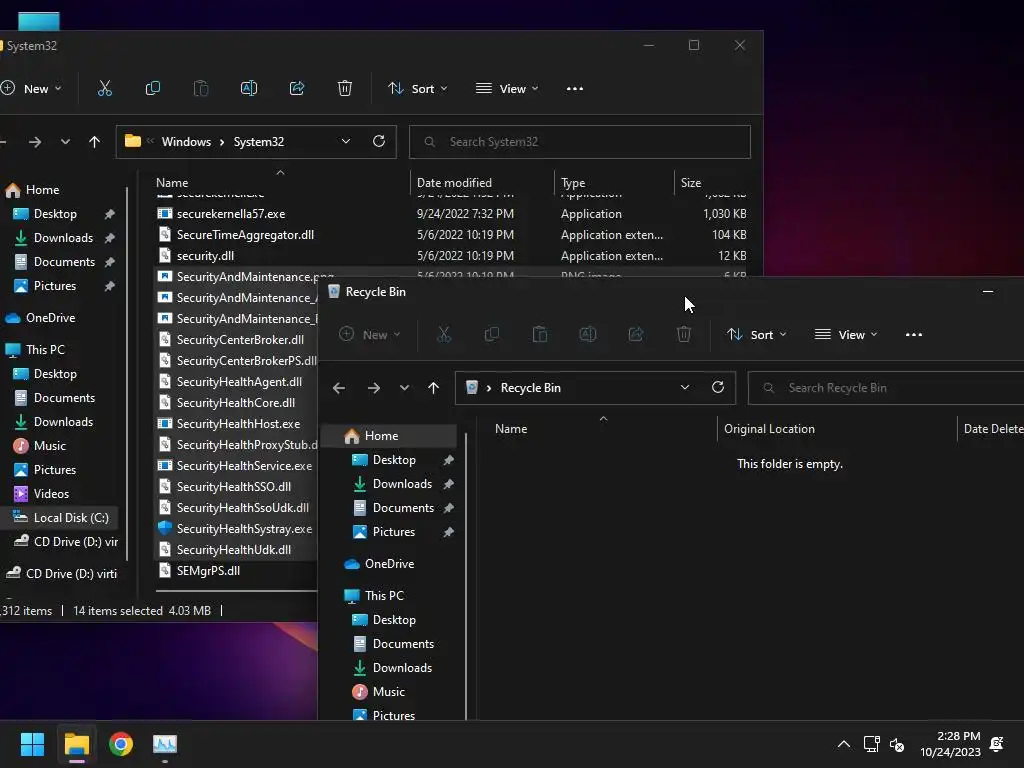
Task: Go up one level in Recycle Bin window
Action: 433,388
